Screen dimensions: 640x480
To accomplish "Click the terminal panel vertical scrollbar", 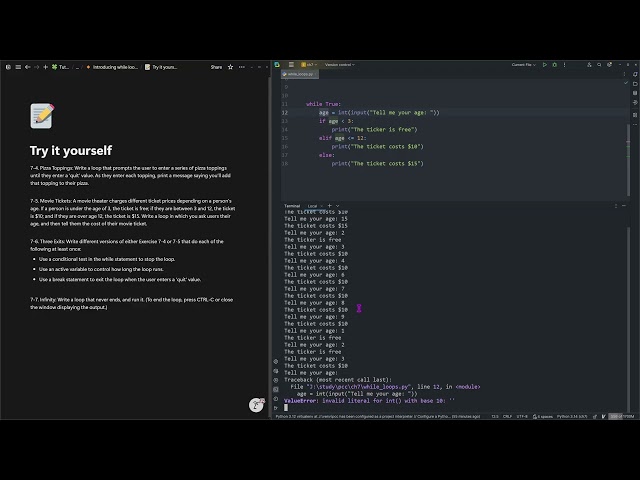I will pyautogui.click(x=629, y=318).
